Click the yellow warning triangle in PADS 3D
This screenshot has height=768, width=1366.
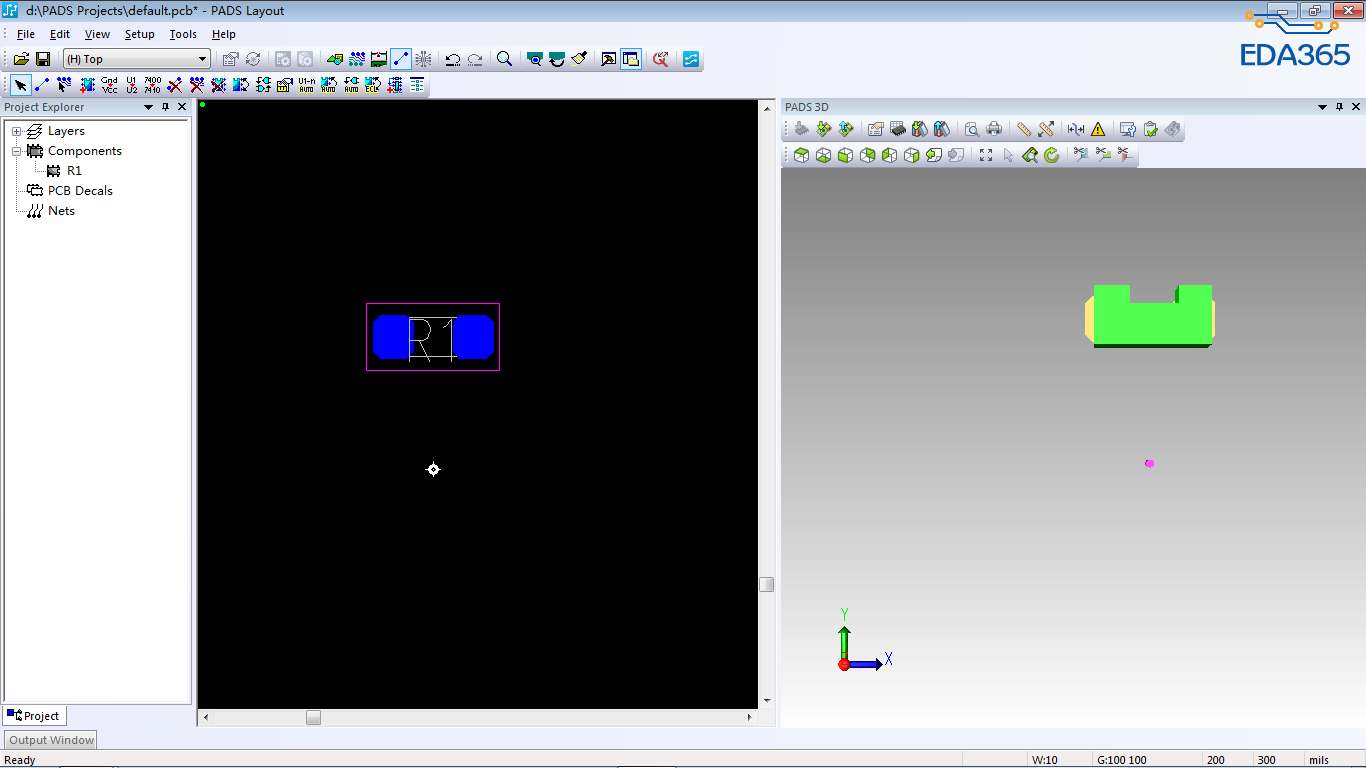(x=1098, y=129)
